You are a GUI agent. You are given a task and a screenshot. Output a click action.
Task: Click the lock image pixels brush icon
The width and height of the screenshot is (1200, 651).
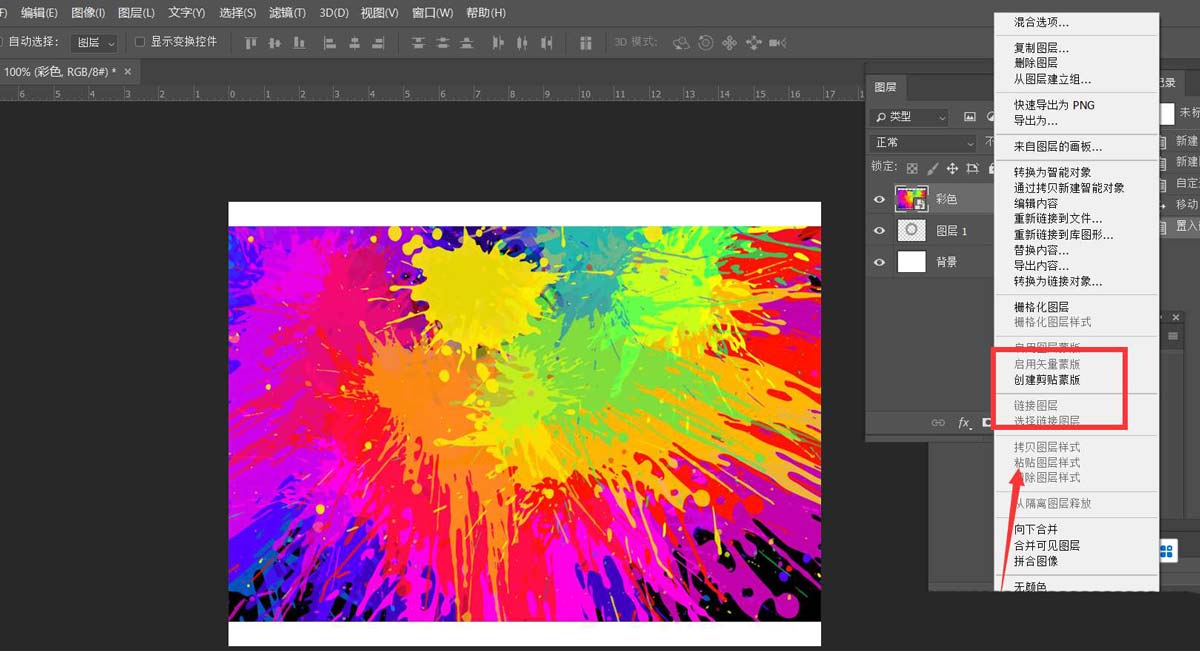click(x=932, y=168)
